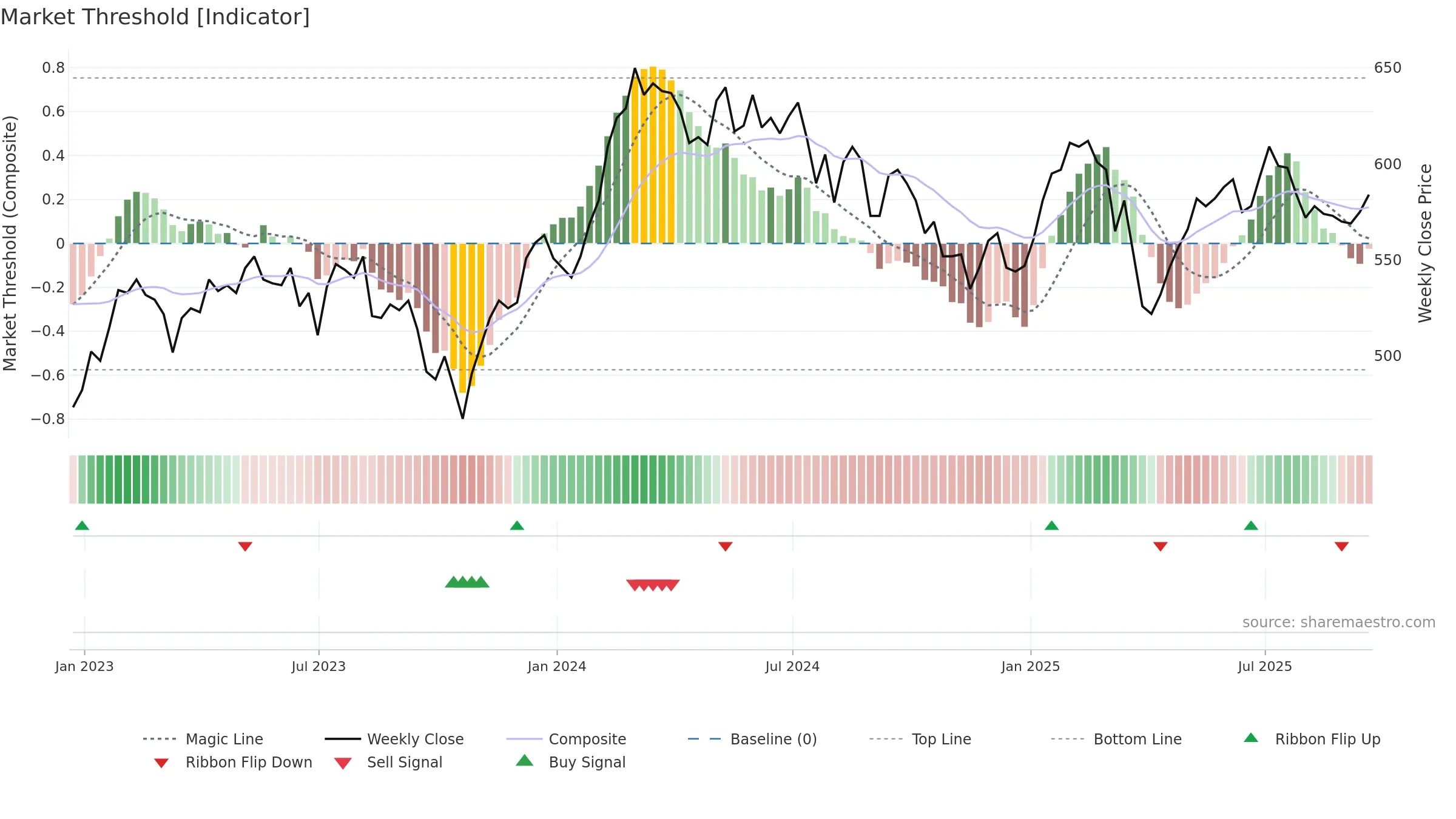
Task: Toggle Ribbon Flip Up legend entry
Action: [1312, 739]
